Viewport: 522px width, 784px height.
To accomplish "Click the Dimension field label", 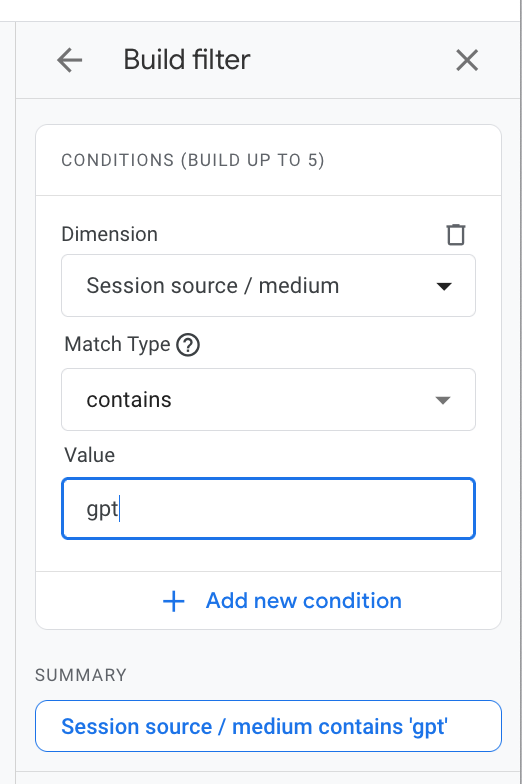I will [110, 234].
